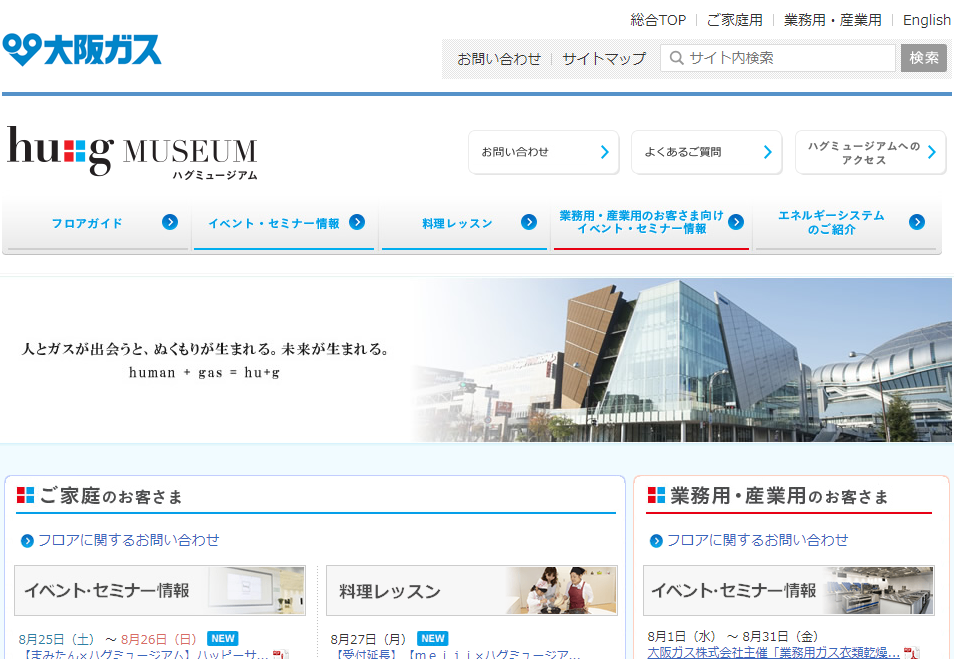Viewport: 954px width, 659px height.
Task: Click the magnifier icon in search box
Action: (x=676, y=58)
